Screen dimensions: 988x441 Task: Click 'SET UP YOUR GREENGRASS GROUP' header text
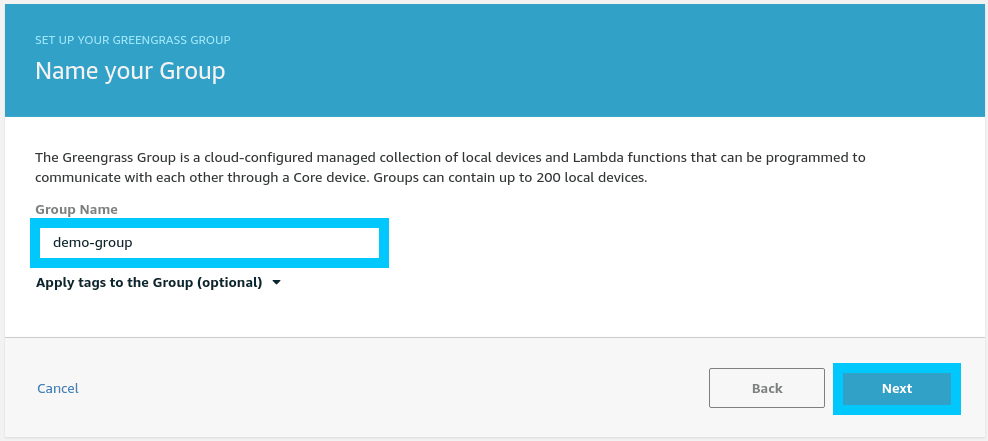[133, 40]
